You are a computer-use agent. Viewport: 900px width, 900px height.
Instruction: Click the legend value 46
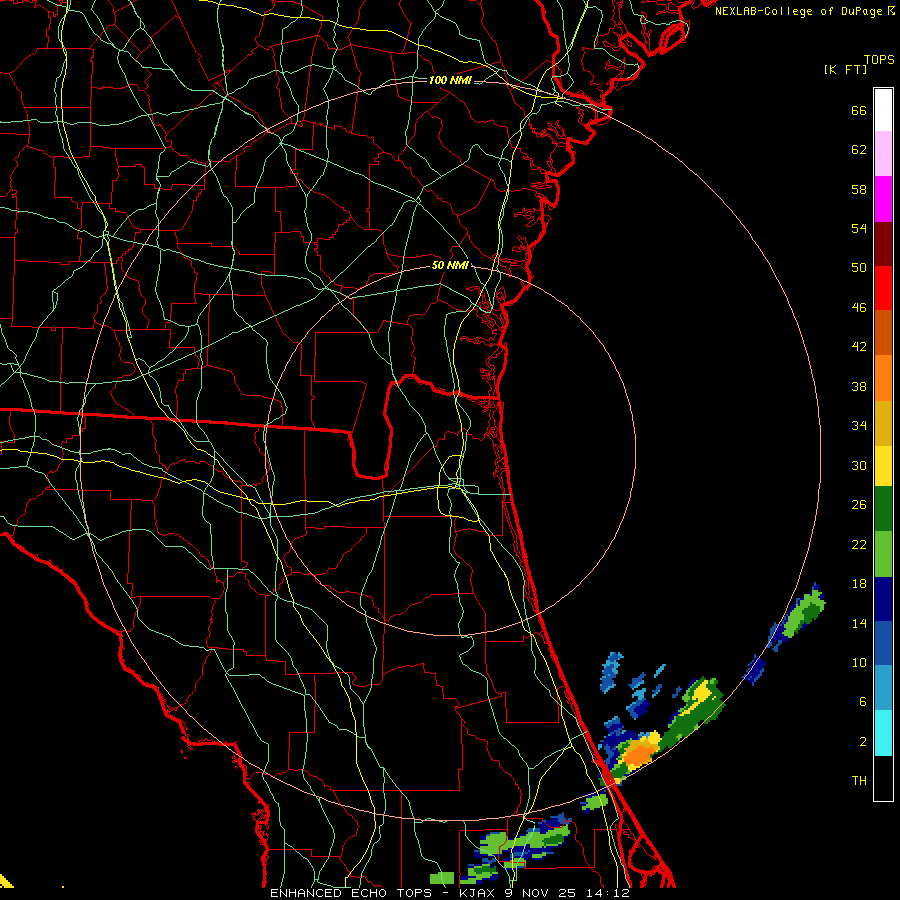pos(859,308)
